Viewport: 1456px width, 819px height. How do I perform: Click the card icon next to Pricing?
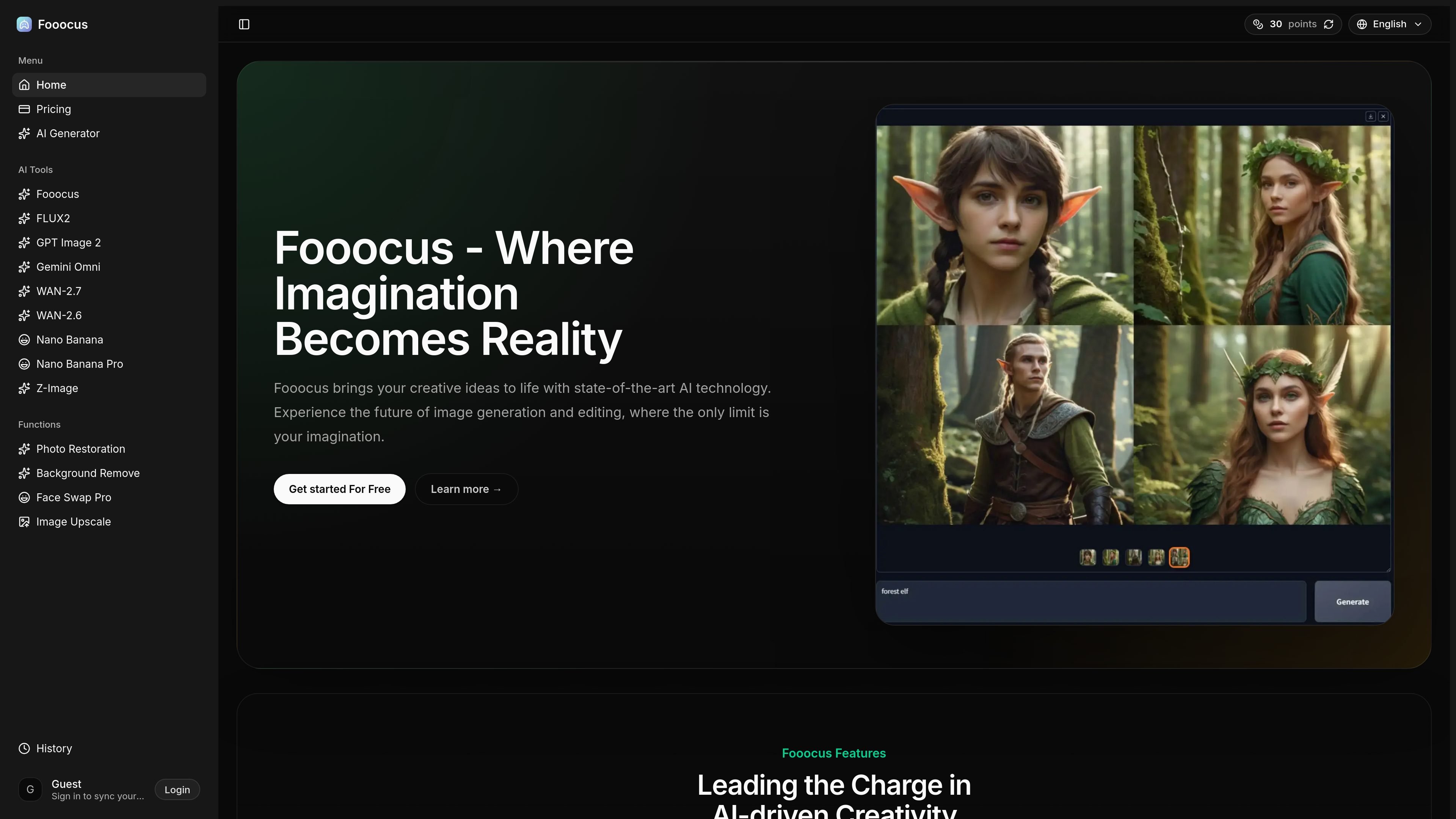(x=24, y=109)
